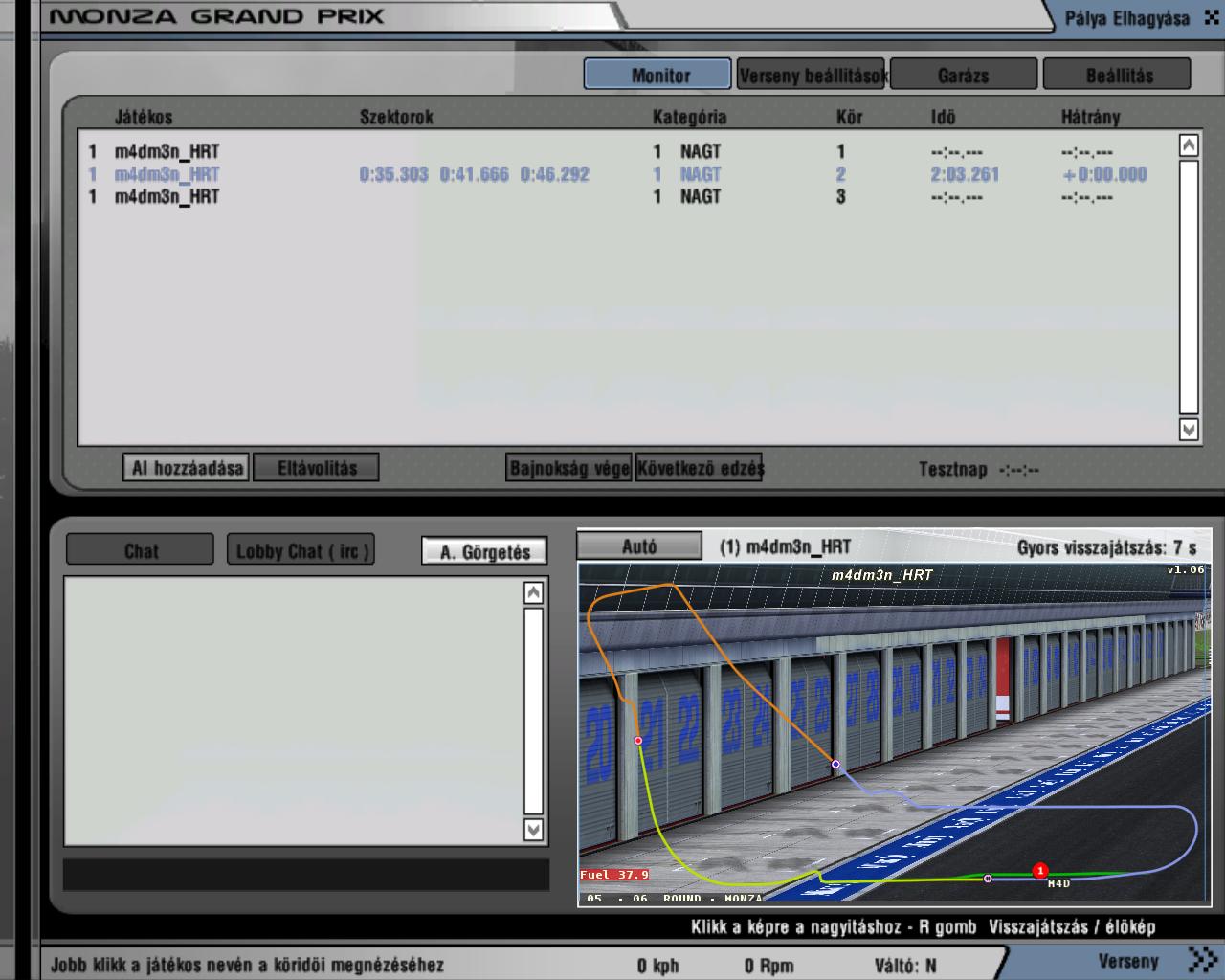Switch to the Chat tab
The width and height of the screenshot is (1225, 980).
(x=140, y=550)
